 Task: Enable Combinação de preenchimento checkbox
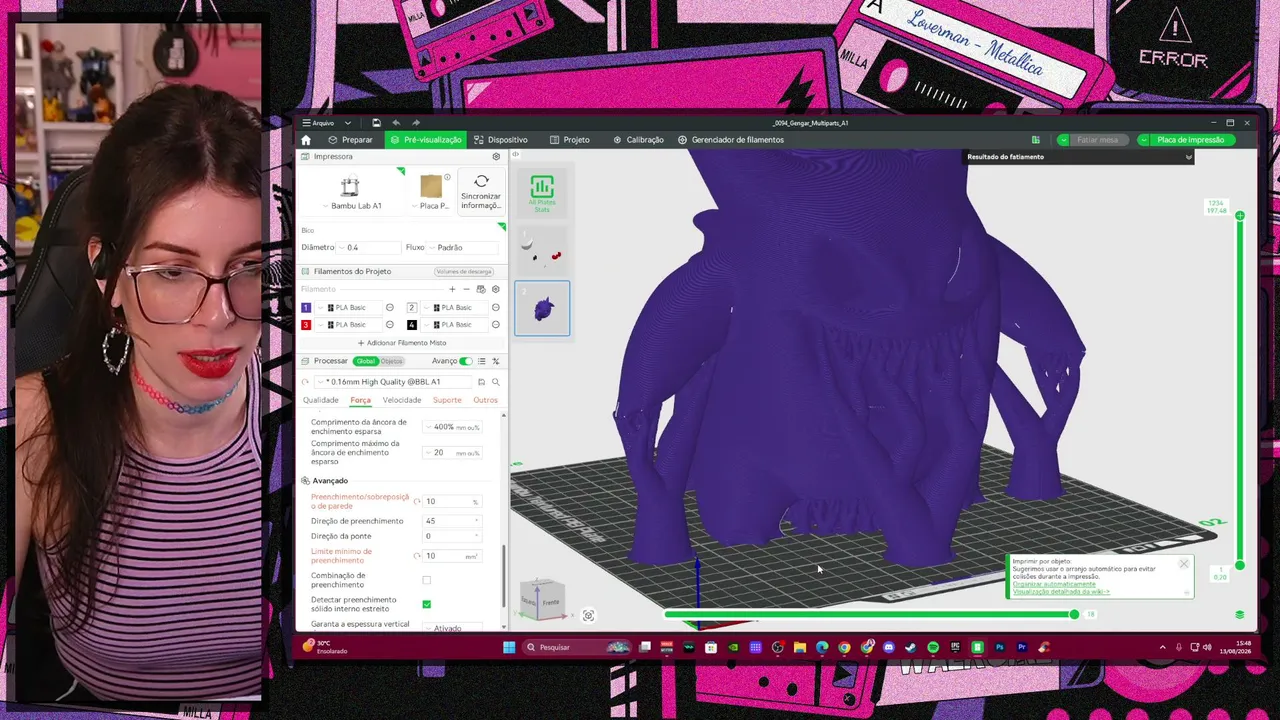(x=427, y=580)
